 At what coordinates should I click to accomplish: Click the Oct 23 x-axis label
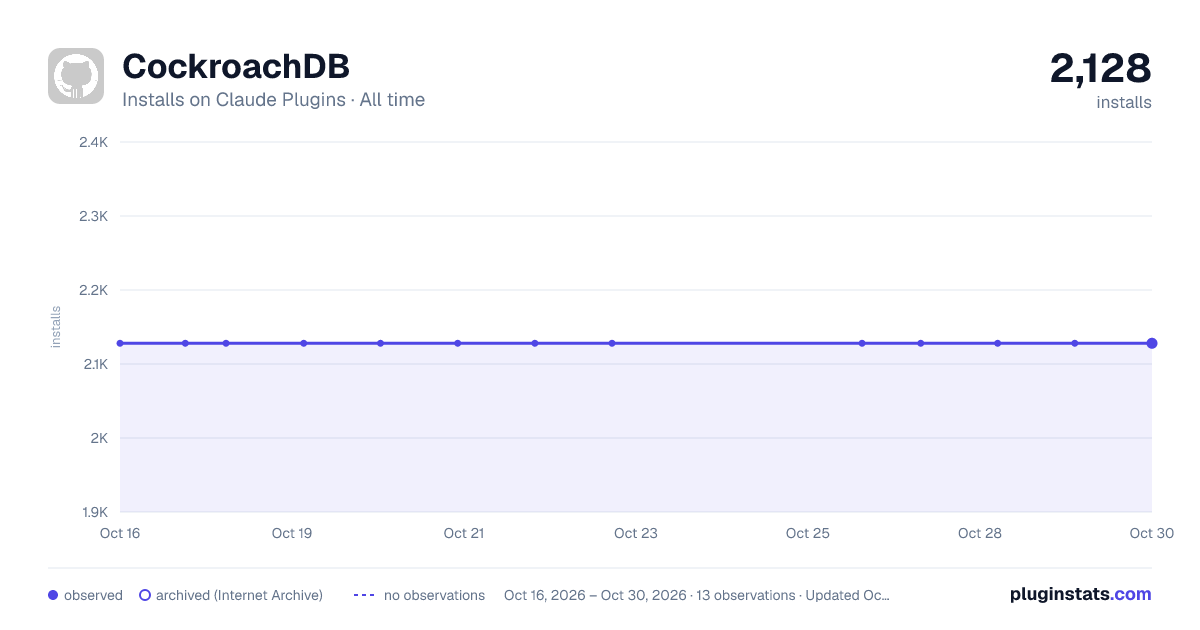[636, 533]
